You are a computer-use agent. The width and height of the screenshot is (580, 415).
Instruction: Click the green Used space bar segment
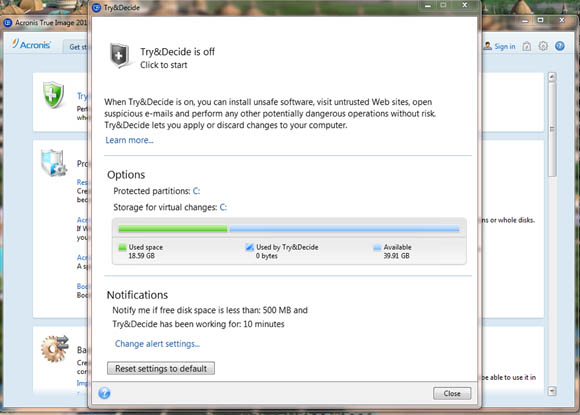(173, 229)
